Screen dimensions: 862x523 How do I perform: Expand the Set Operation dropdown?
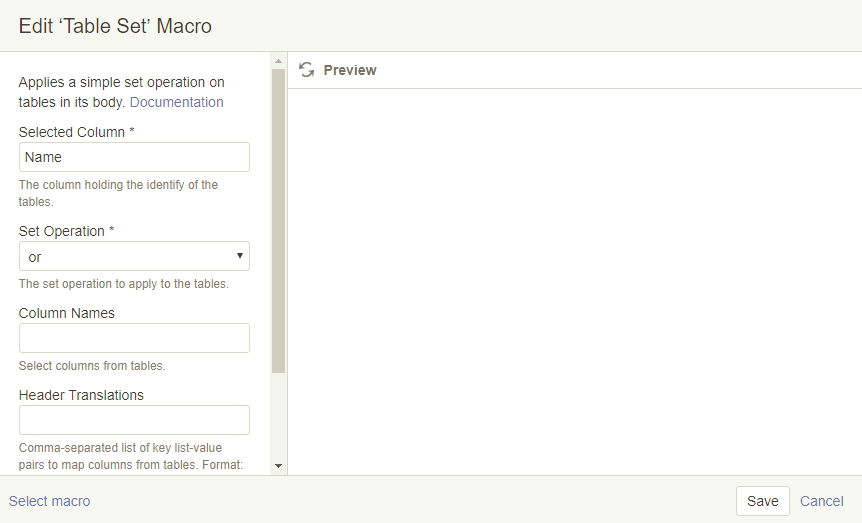134,257
